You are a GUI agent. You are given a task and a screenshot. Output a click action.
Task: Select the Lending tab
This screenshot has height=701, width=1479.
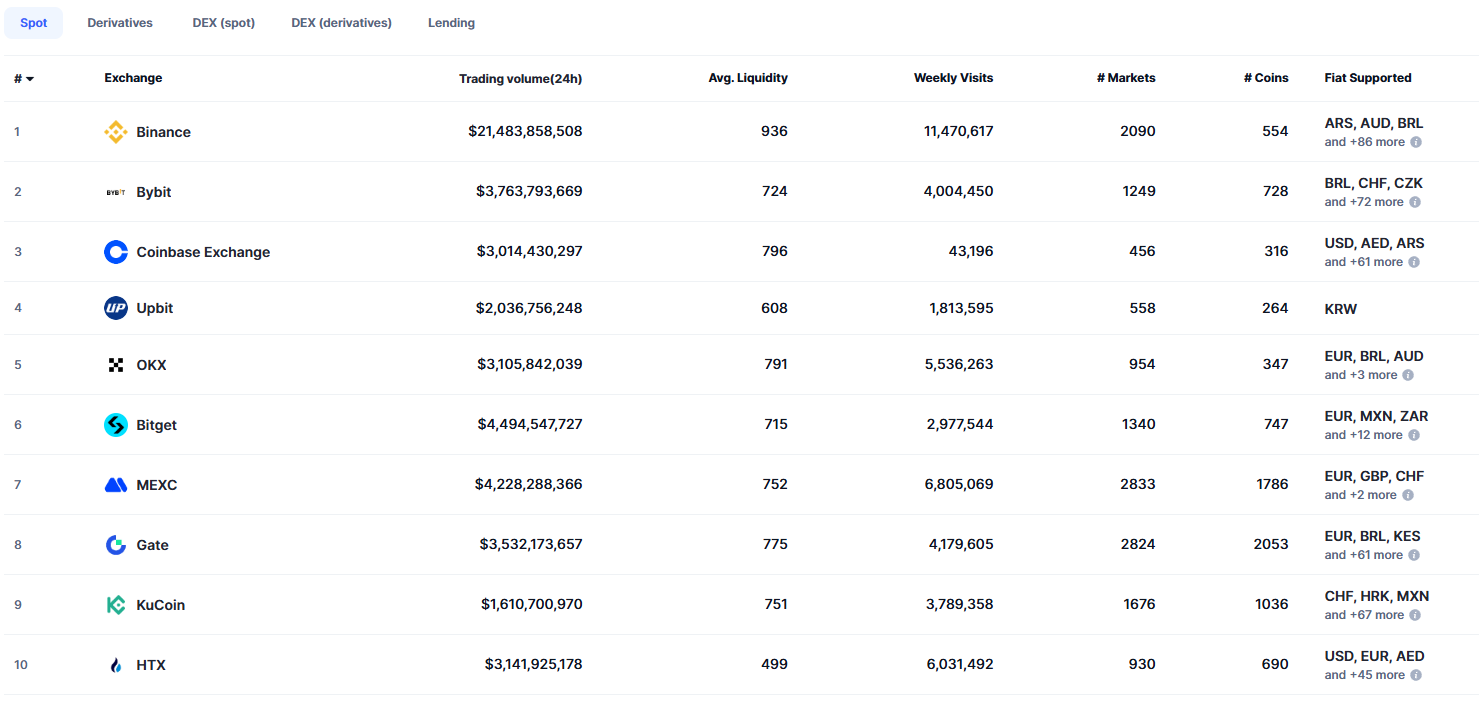451,22
